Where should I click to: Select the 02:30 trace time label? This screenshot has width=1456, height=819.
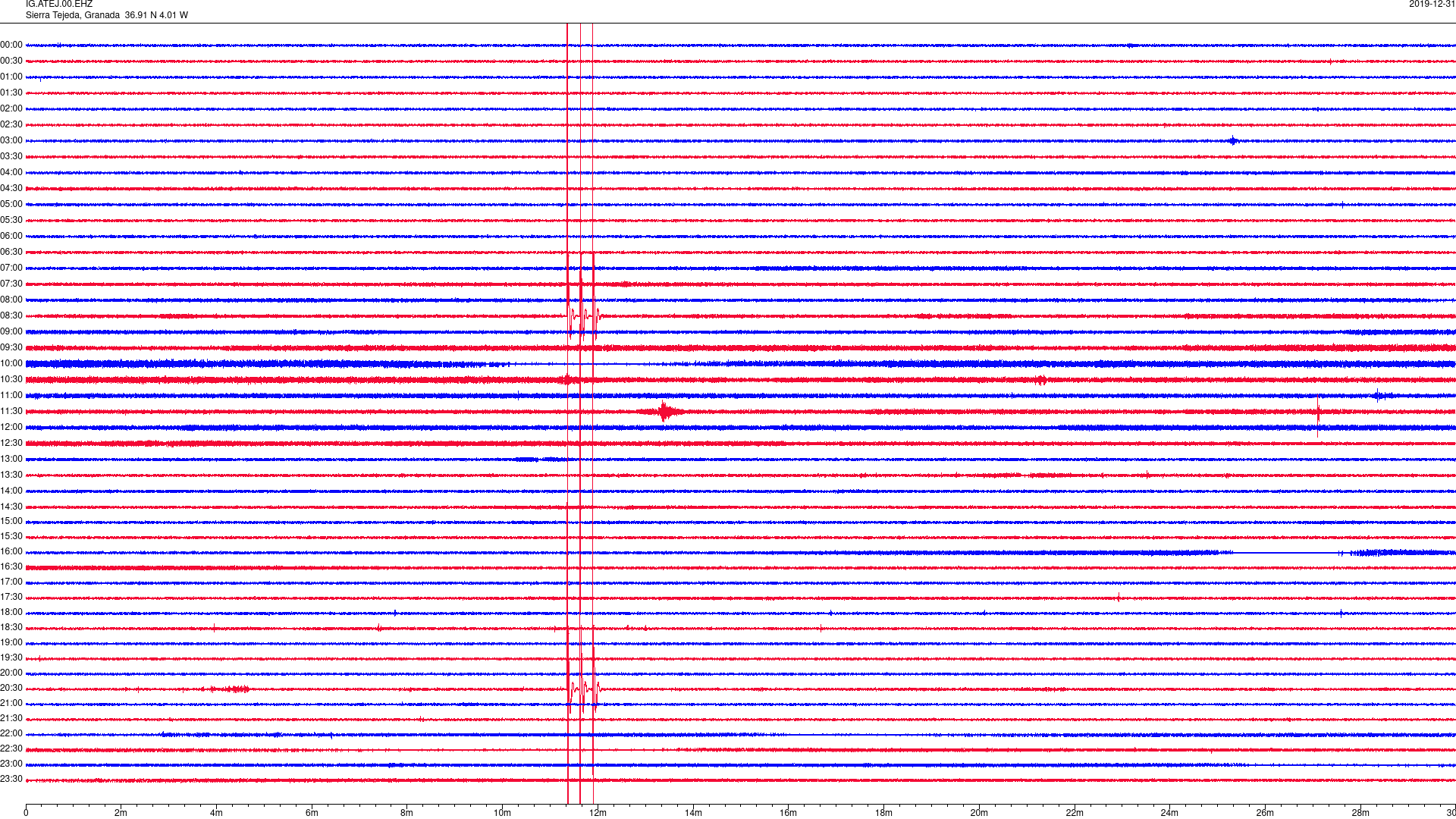point(11,125)
